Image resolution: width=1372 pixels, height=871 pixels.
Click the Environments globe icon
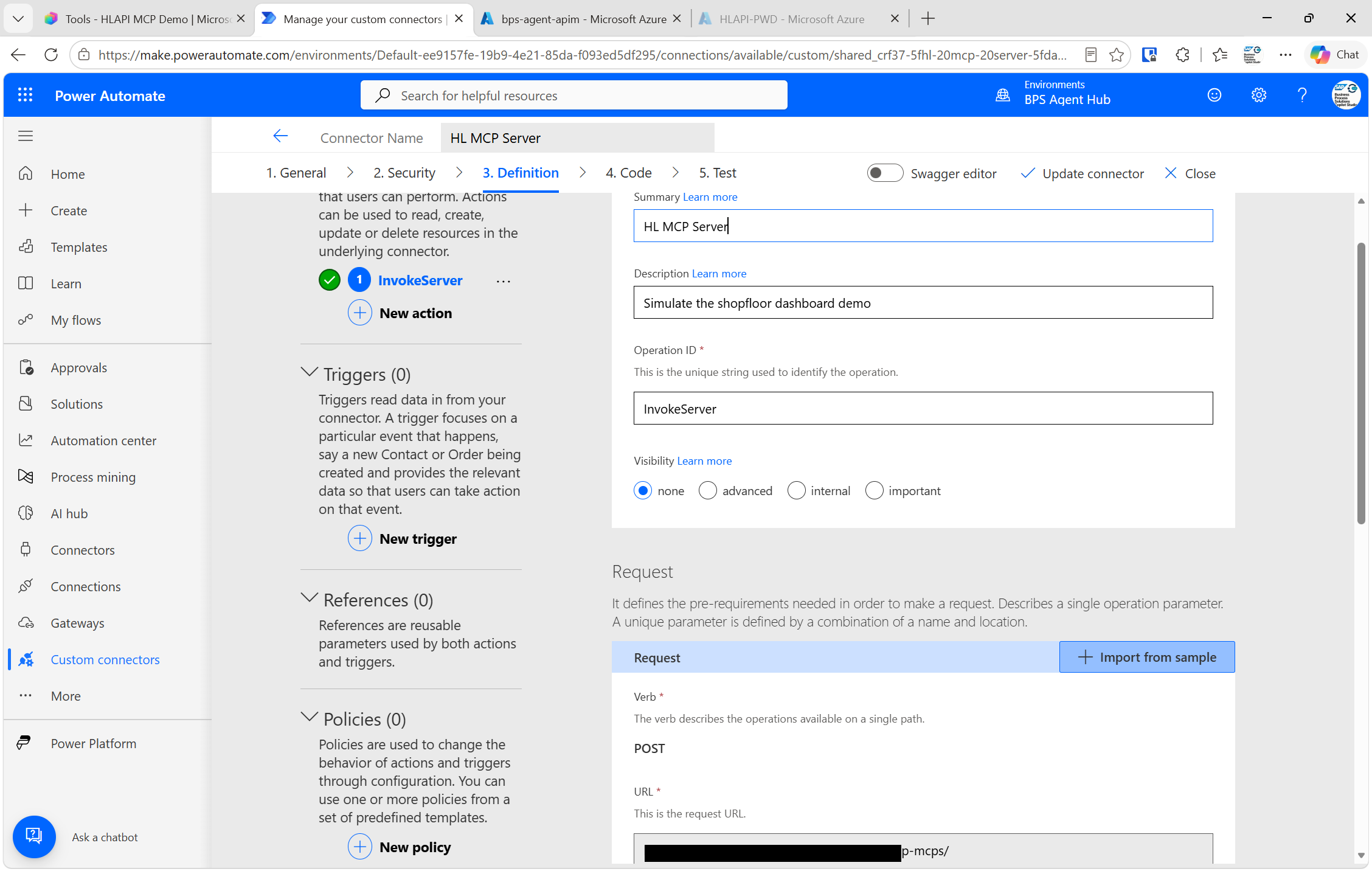1002,95
